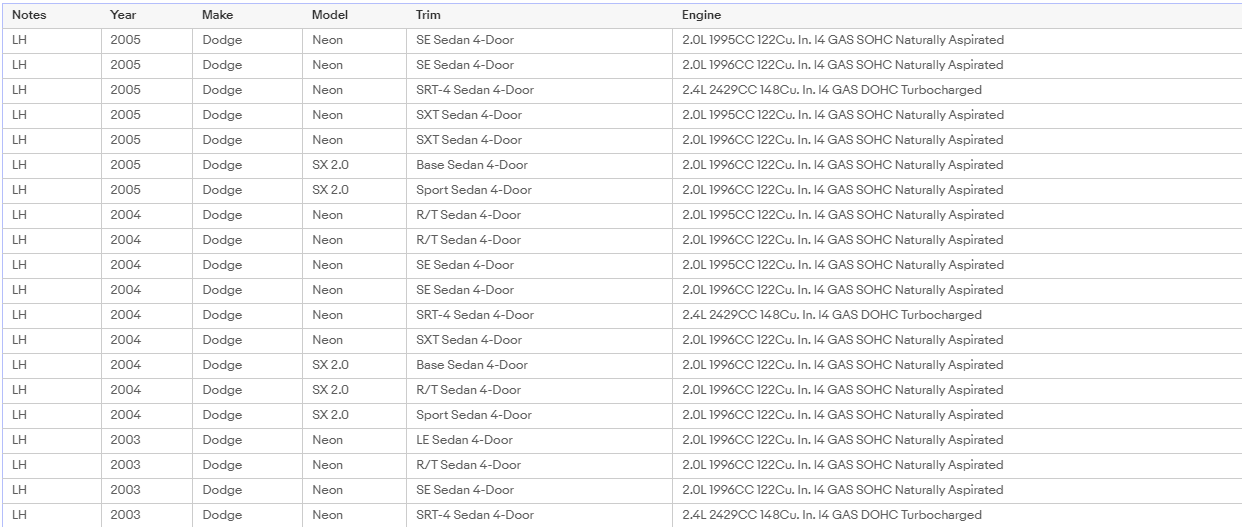
Task: Click 2004 SXT Sedan 4-Door trim cell
Action: (539, 340)
